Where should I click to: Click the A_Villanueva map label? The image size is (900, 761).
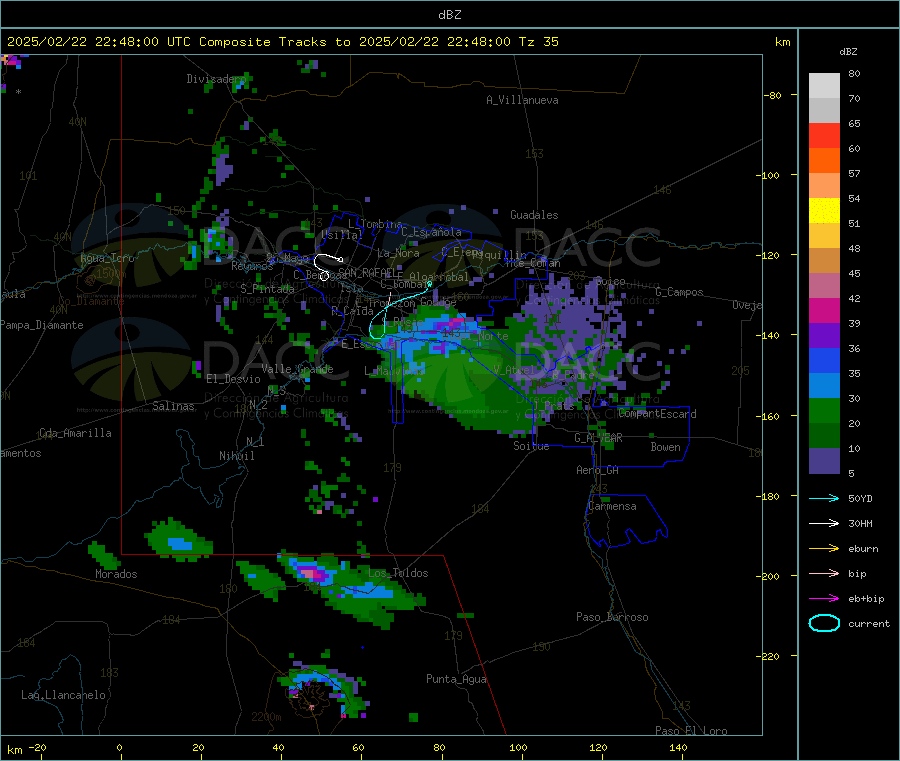click(x=522, y=100)
